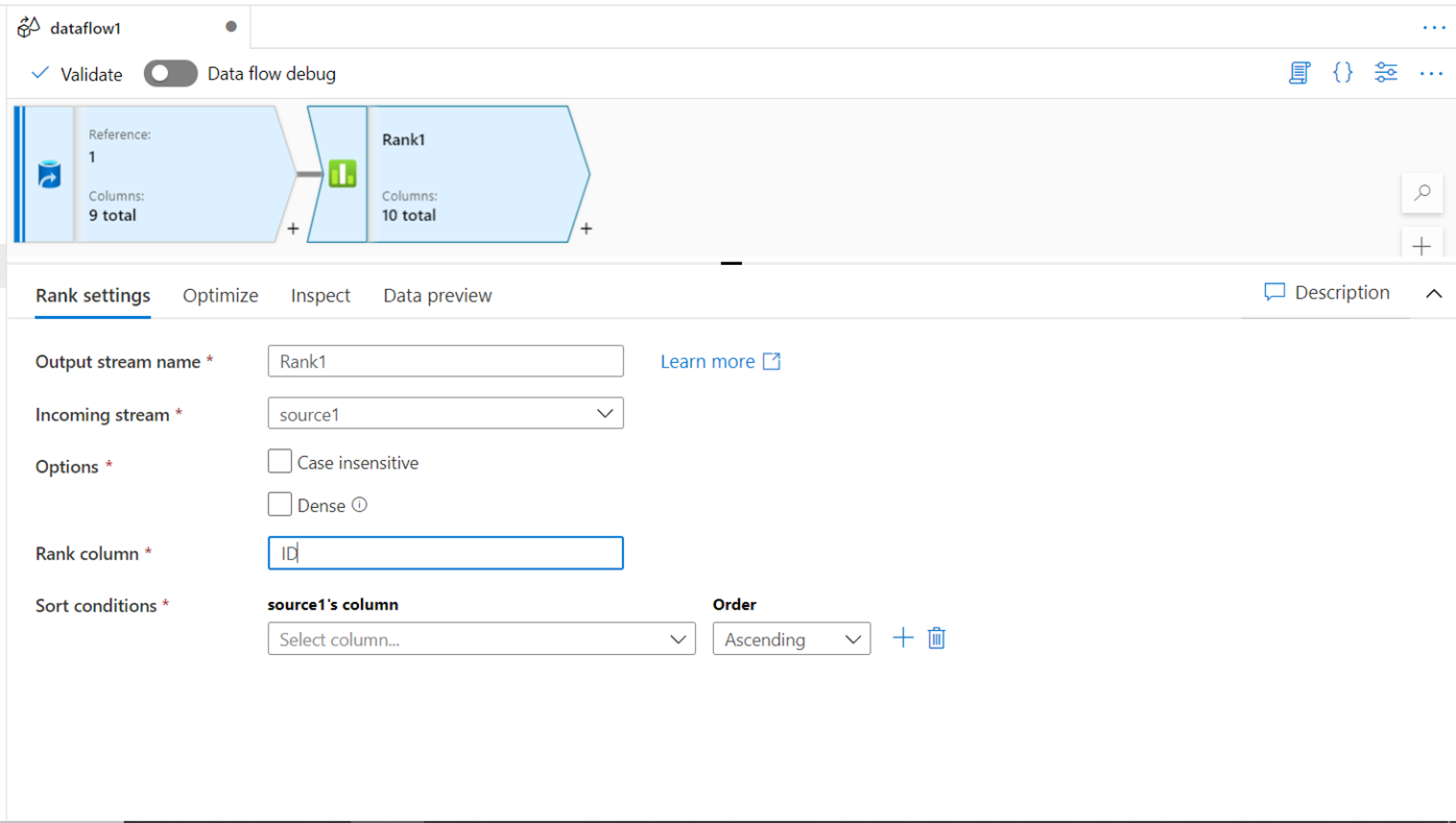Click the Output stream name field
The height and width of the screenshot is (823, 1456).
[445, 361]
